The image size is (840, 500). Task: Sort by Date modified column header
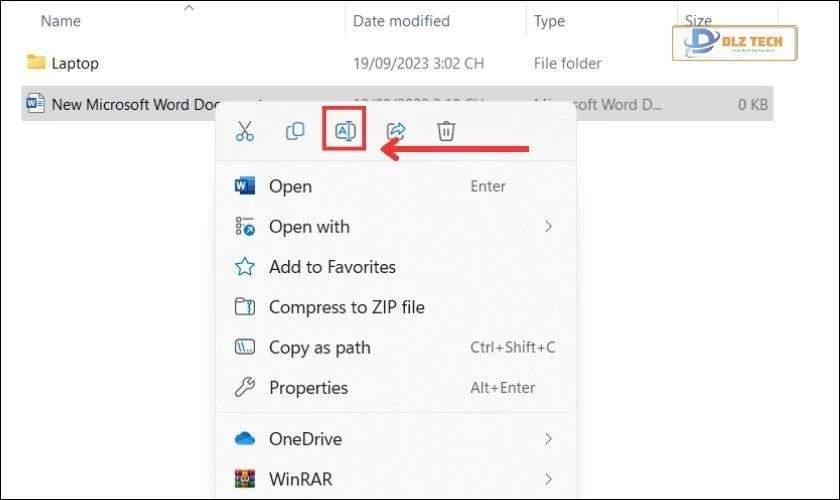(x=401, y=21)
